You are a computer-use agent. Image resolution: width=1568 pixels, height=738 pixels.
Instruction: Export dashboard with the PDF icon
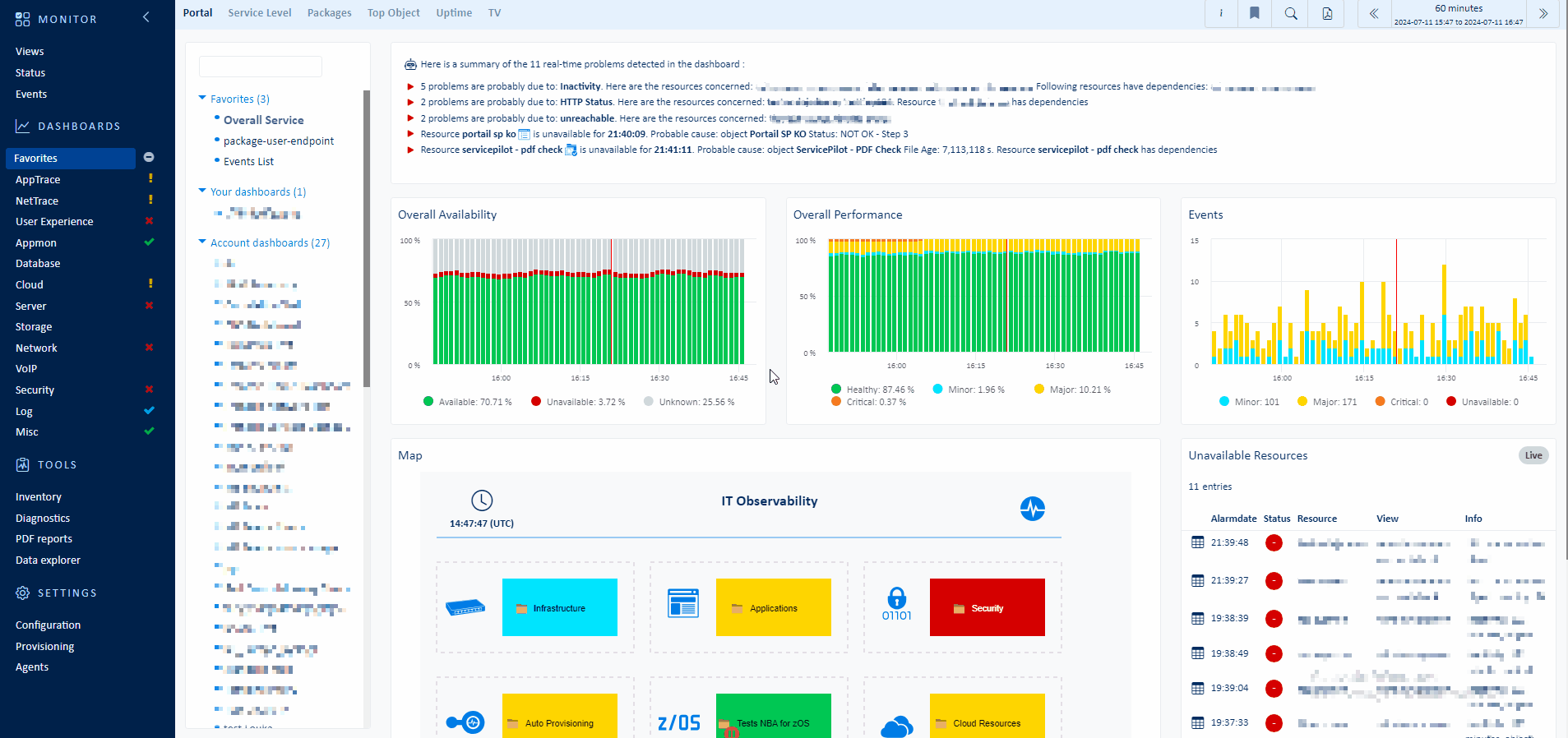pyautogui.click(x=1327, y=13)
